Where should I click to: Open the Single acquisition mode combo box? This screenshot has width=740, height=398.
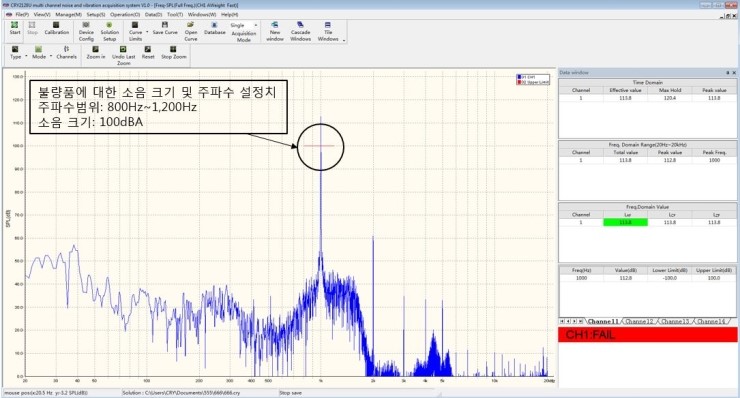[244, 25]
